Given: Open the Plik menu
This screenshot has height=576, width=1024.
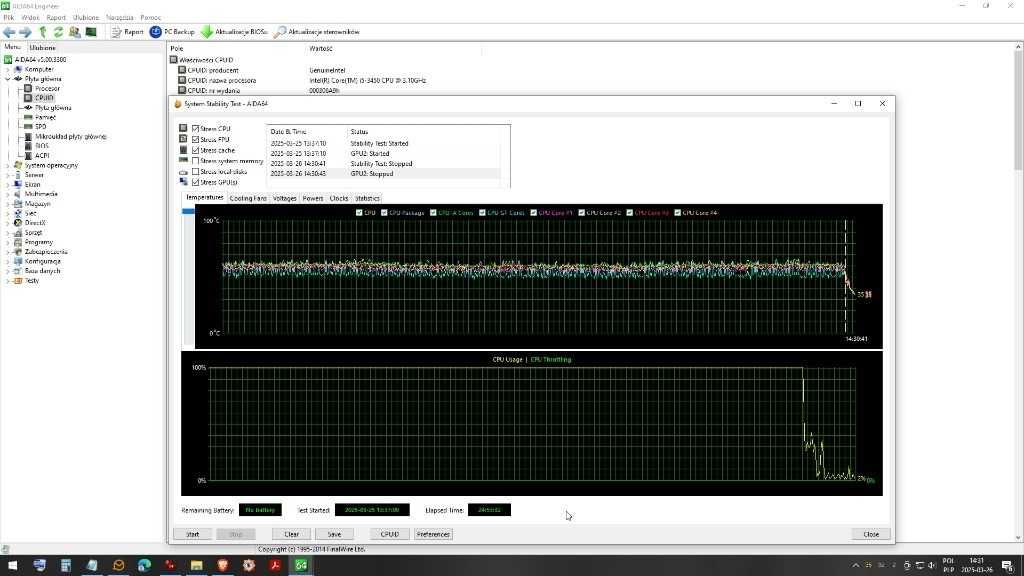Looking at the screenshot, I should (8, 18).
